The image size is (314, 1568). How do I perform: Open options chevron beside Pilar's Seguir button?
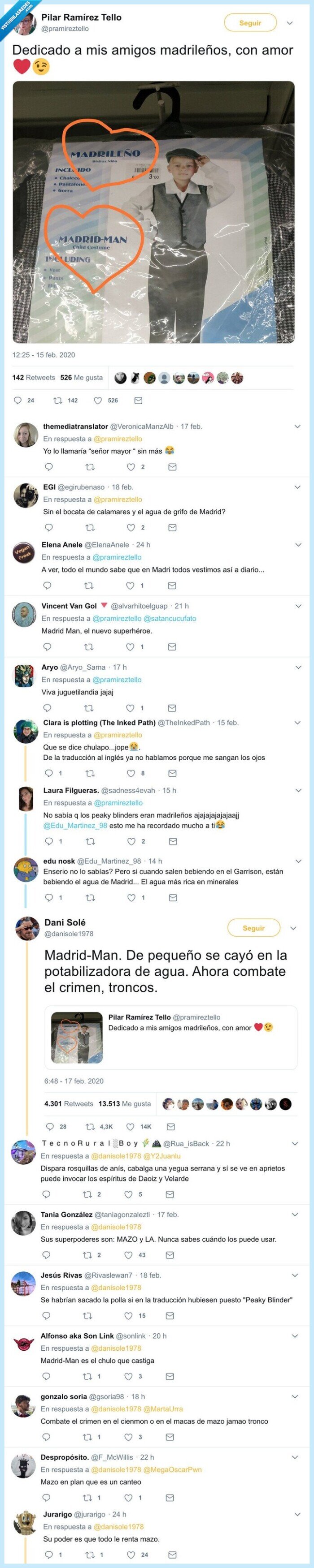[290, 23]
